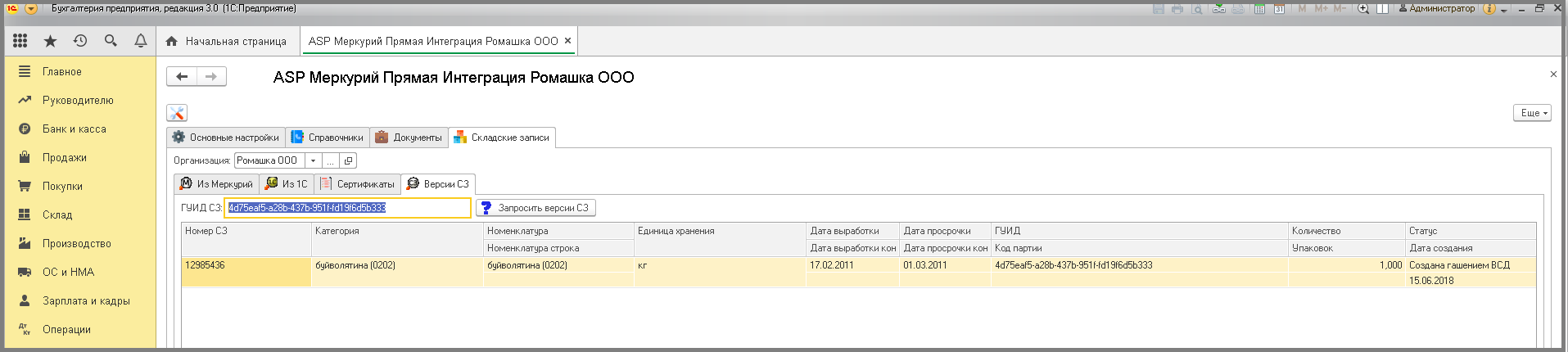This screenshot has width=1568, height=352.
Task: Select the ASP Меркурий Прямая Интеграция tab
Action: [x=433, y=41]
